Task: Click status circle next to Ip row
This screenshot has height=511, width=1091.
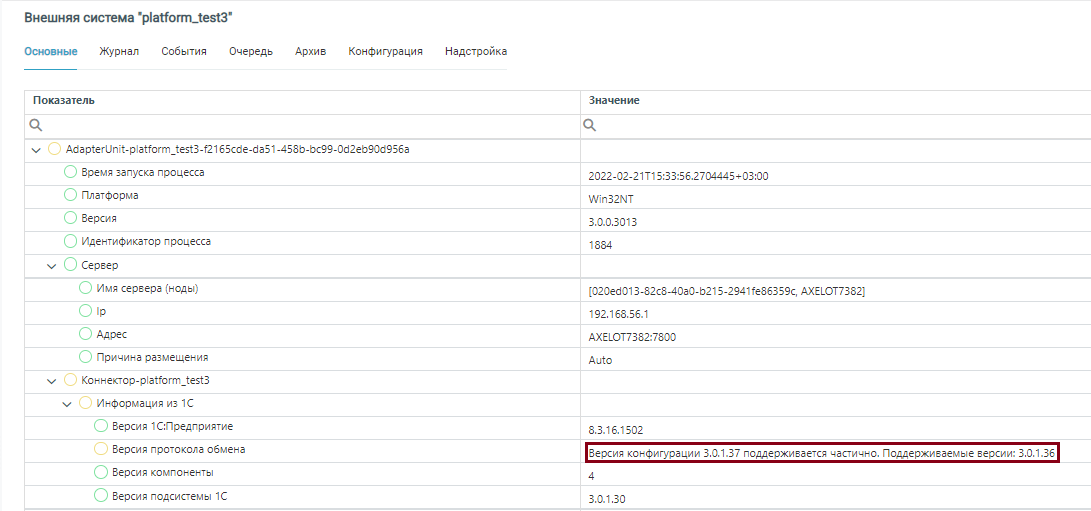Action: (x=86, y=311)
